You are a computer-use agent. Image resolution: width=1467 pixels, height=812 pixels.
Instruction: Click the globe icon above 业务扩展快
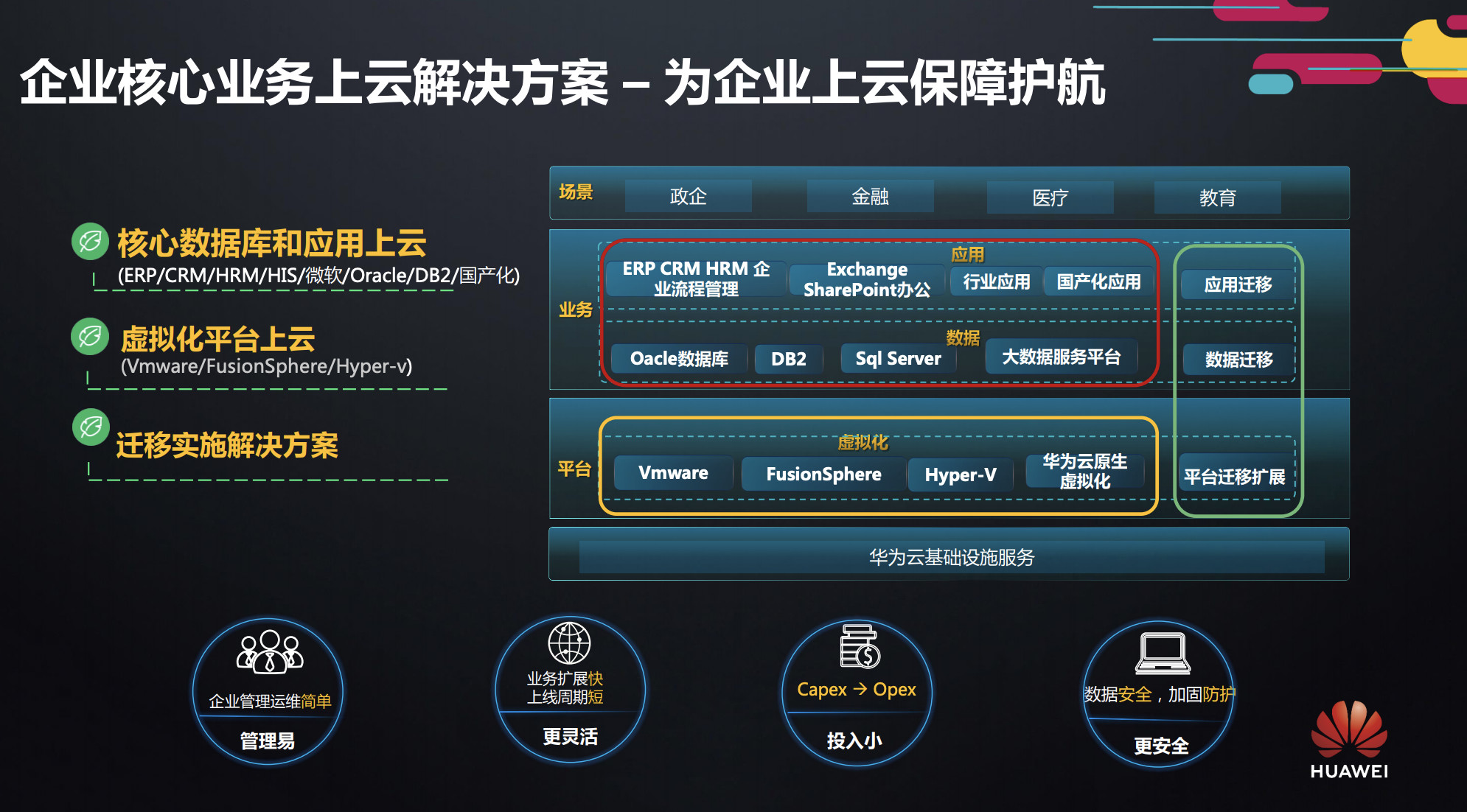[x=569, y=643]
